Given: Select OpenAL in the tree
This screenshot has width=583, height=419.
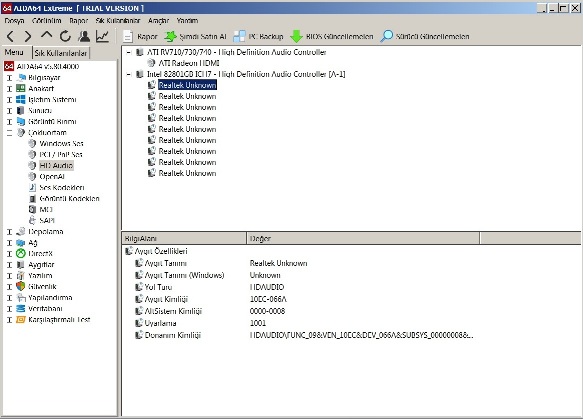Looking at the screenshot, I should (52, 177).
